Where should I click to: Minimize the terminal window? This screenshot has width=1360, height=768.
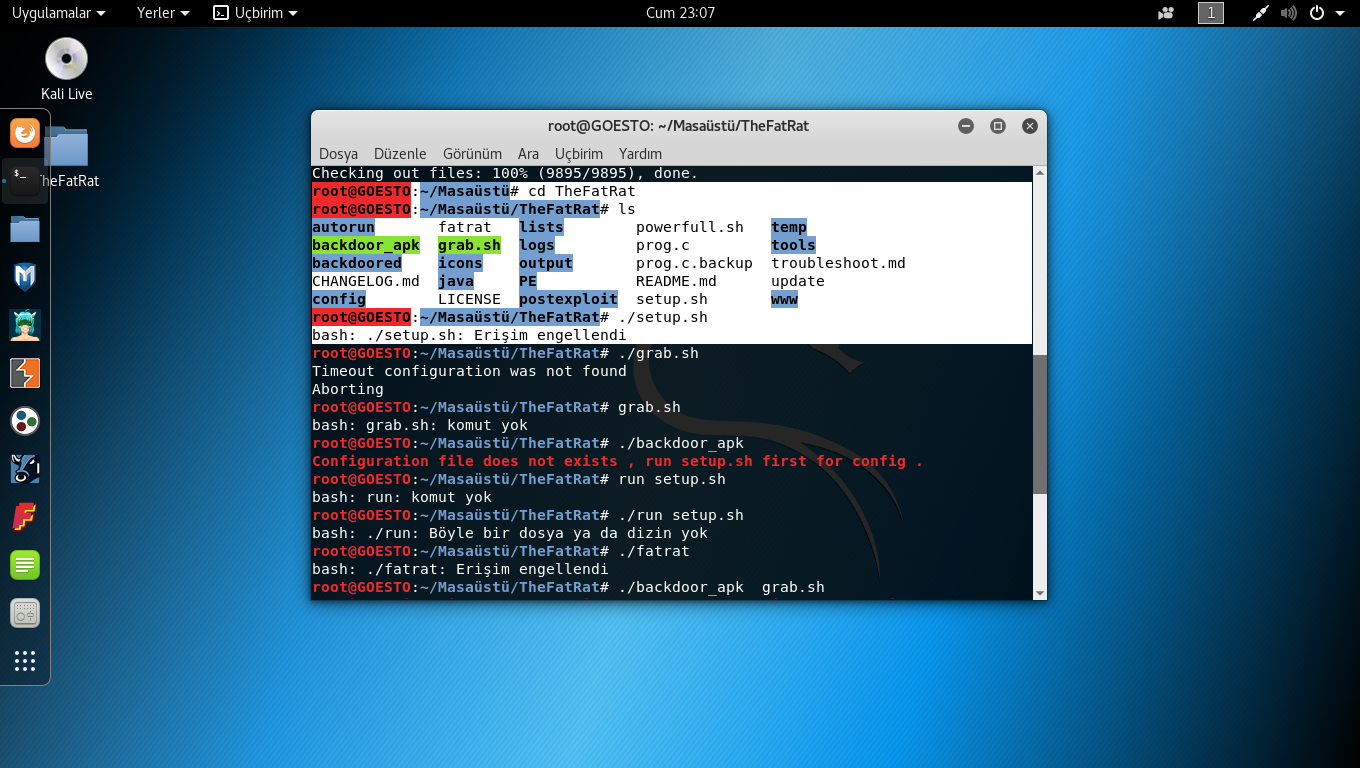pos(966,126)
